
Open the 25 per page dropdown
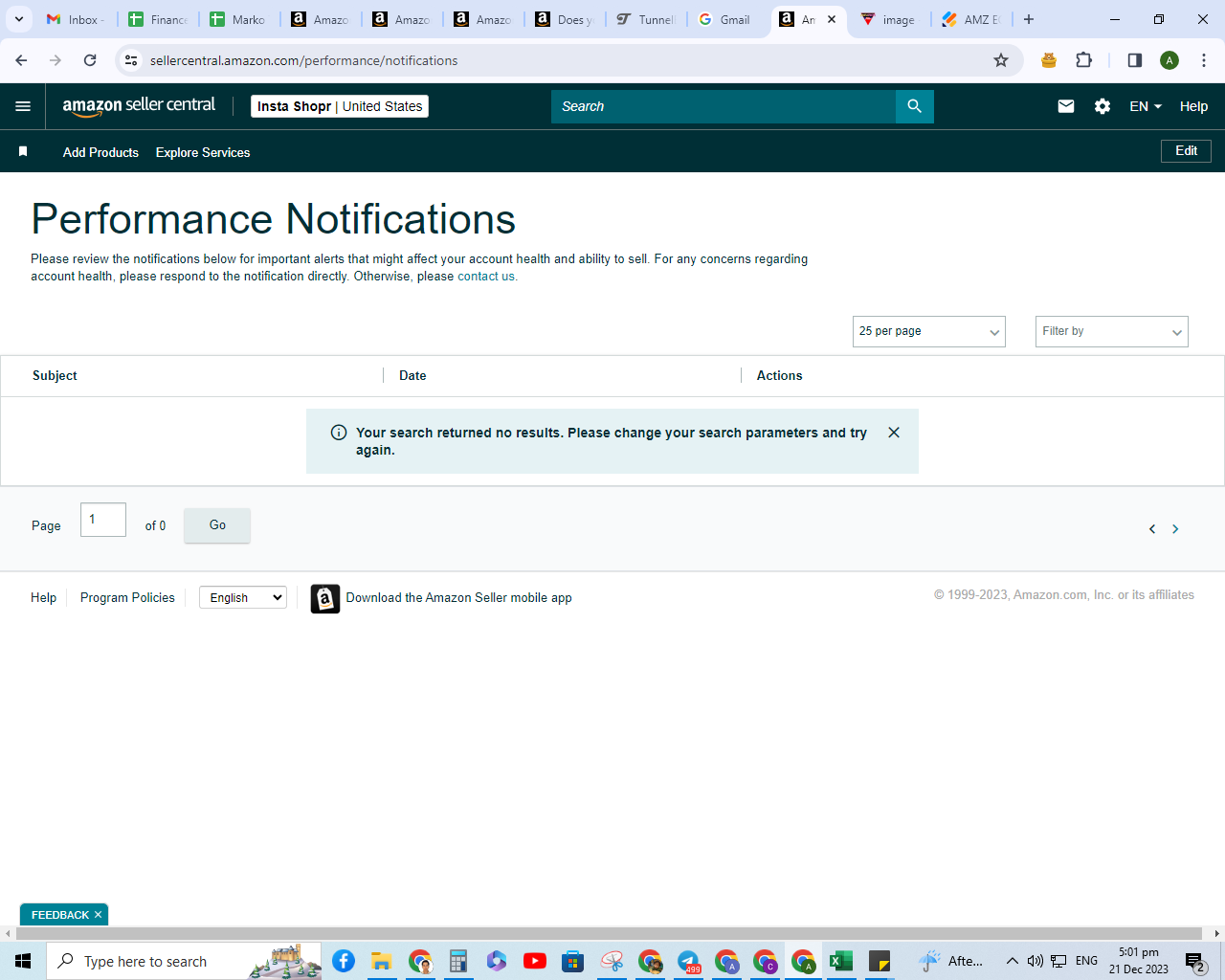point(929,331)
